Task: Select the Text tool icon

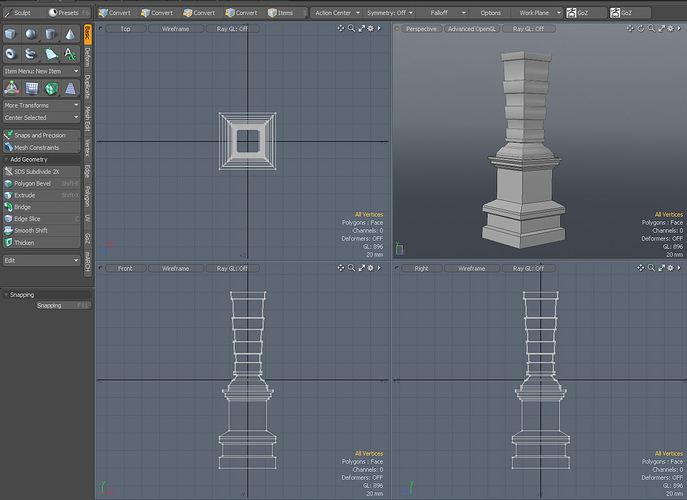Action: (x=70, y=54)
